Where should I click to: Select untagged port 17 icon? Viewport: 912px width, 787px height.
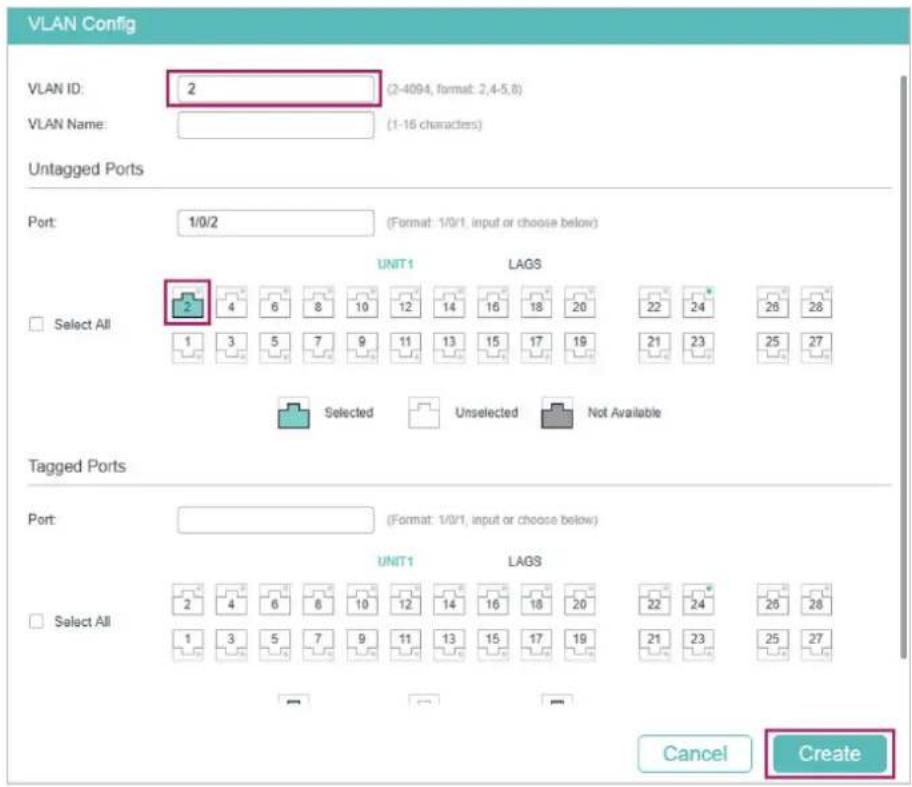point(536,348)
